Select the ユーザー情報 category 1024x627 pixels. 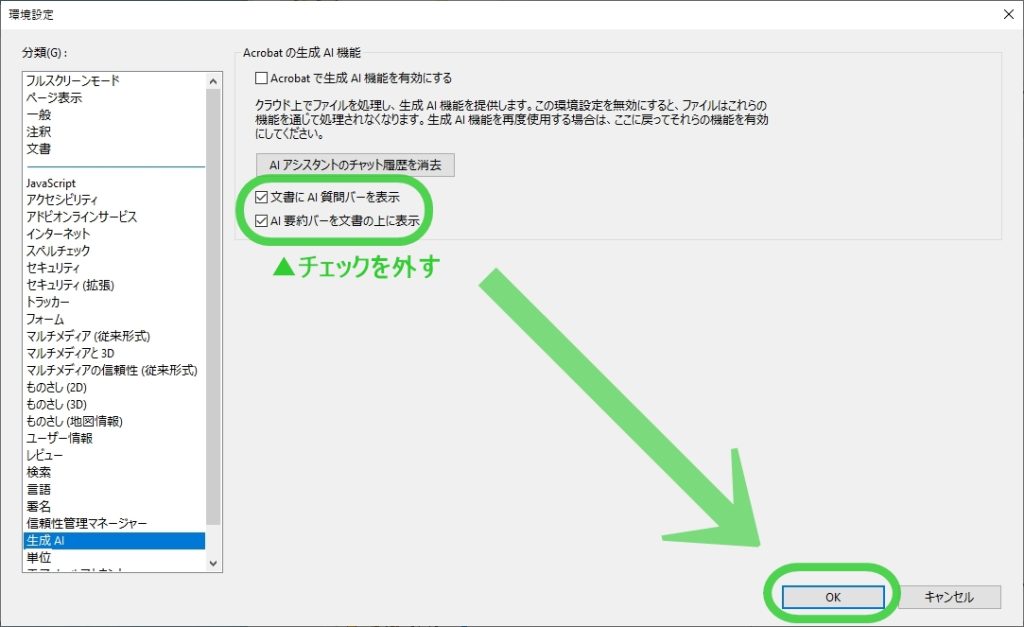coord(59,438)
